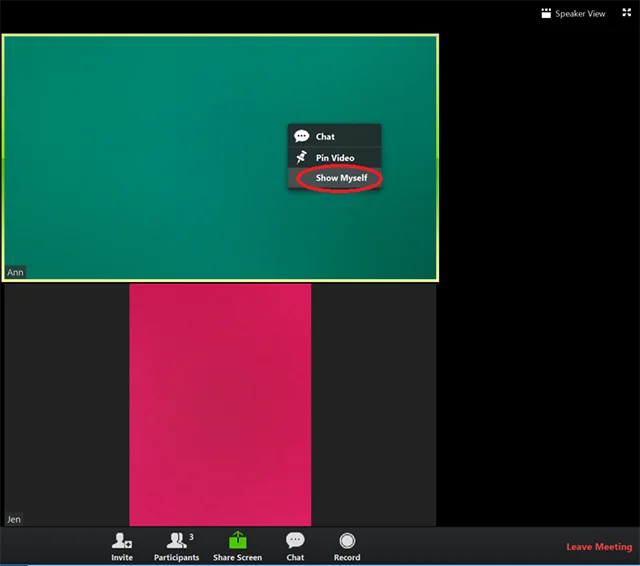Click the fullscreen arrows icon
This screenshot has height=566, width=640.
[627, 13]
